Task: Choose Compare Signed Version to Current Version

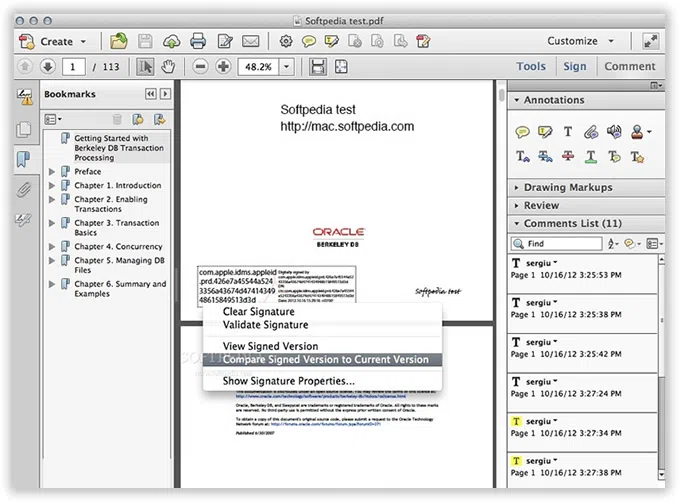Action: point(322,359)
